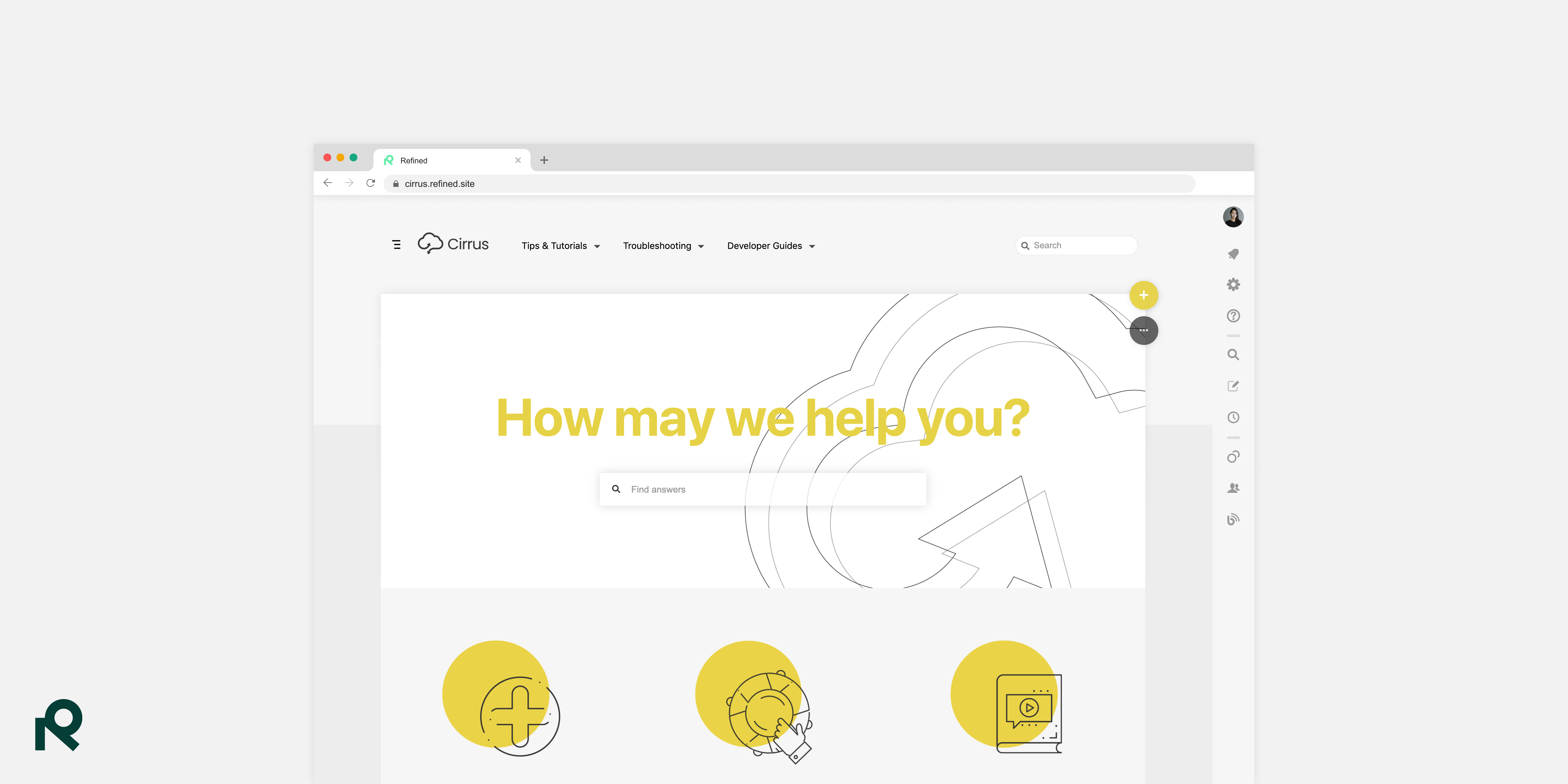
Task: Open the grey three-dots more button
Action: (x=1144, y=331)
